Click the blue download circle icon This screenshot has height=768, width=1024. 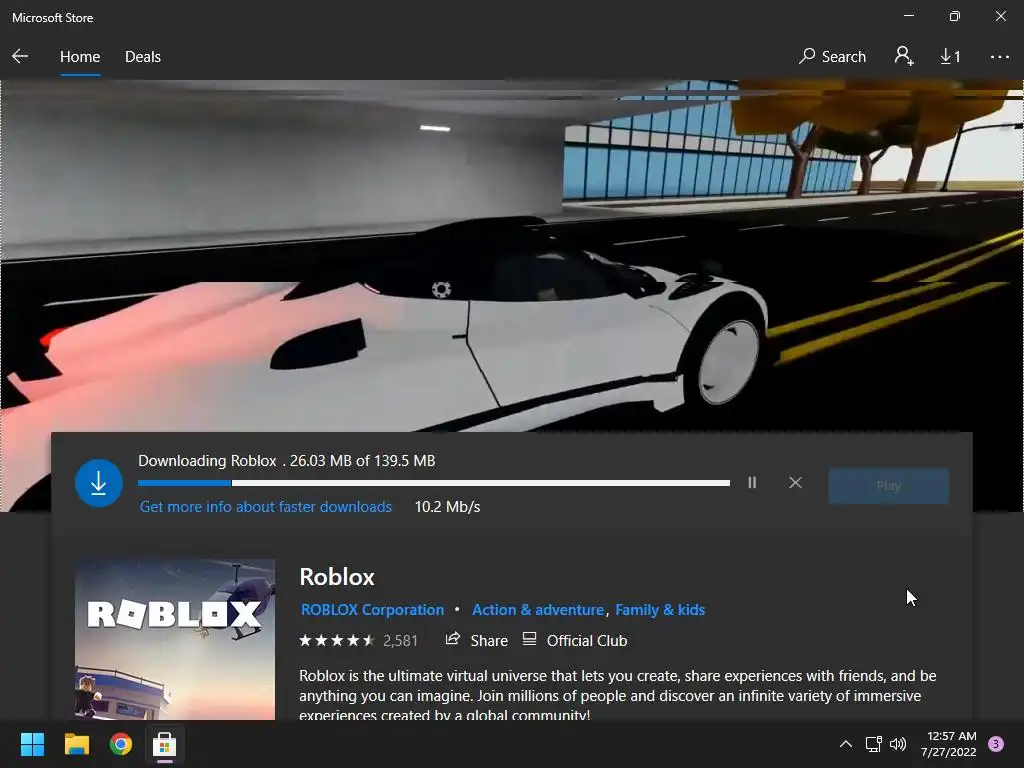[x=99, y=483]
